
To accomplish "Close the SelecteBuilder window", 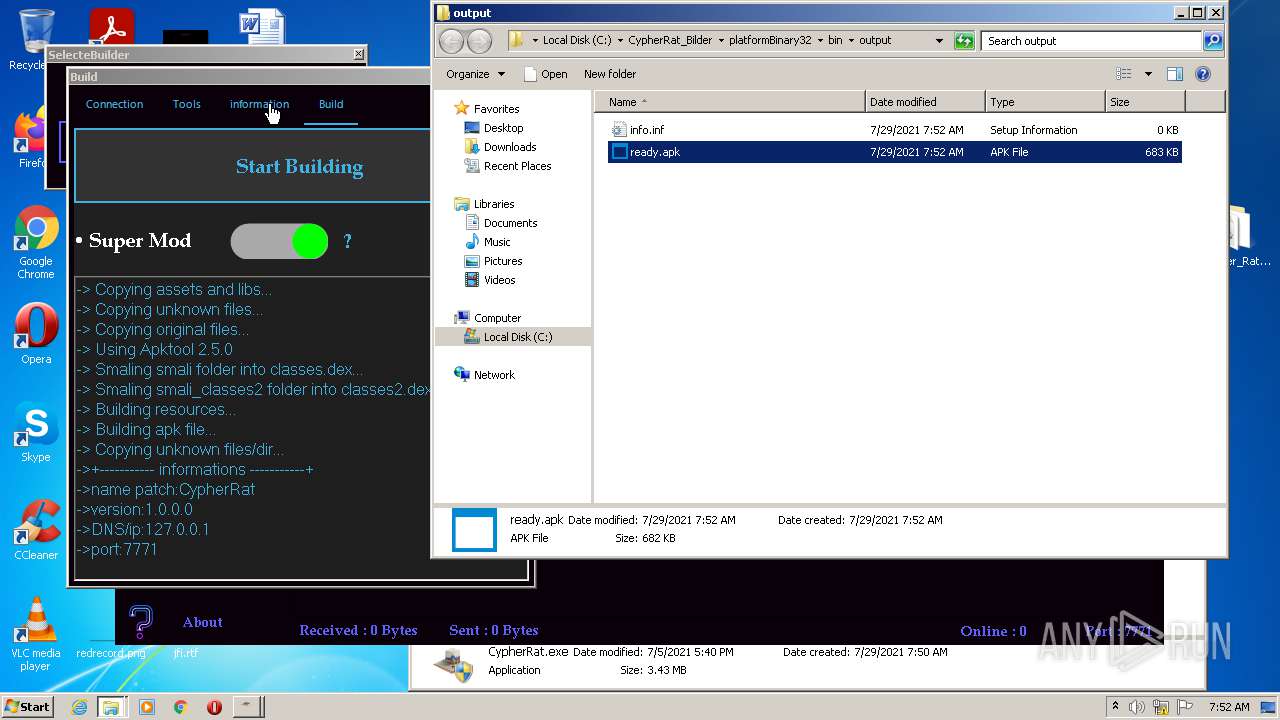I will [x=359, y=54].
